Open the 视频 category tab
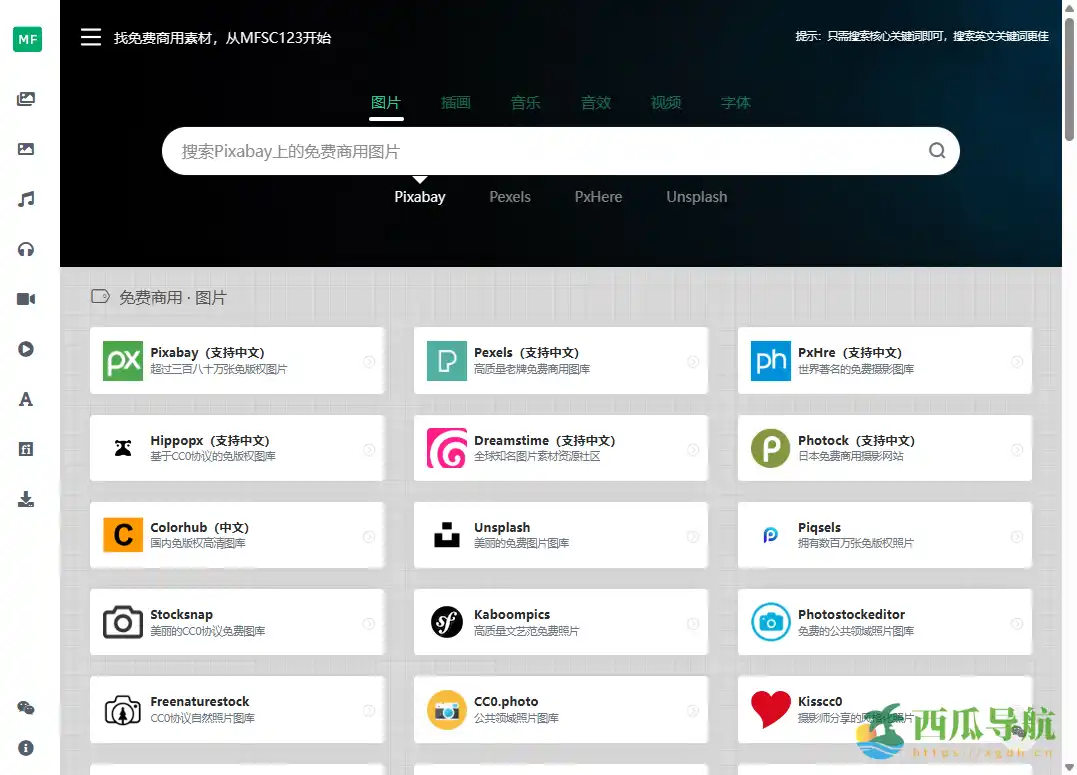 [665, 103]
